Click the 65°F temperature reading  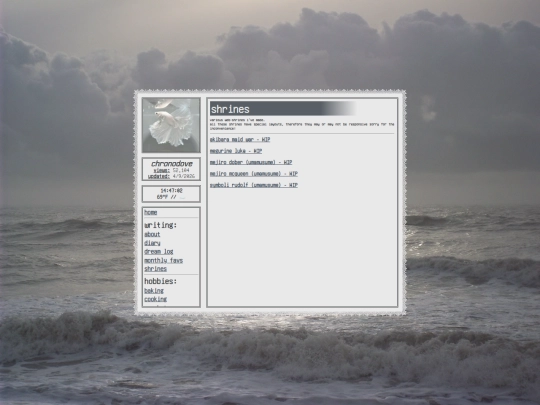pyautogui.click(x=163, y=197)
